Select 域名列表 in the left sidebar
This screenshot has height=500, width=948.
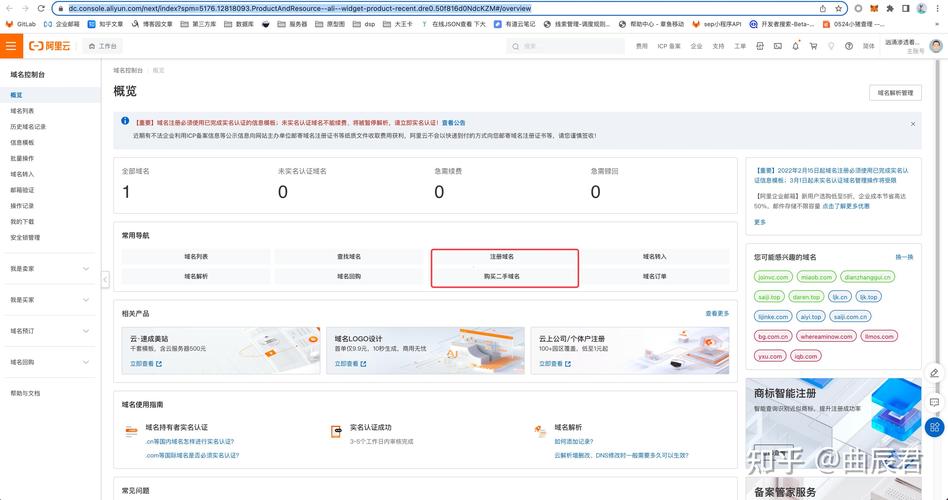point(22,111)
